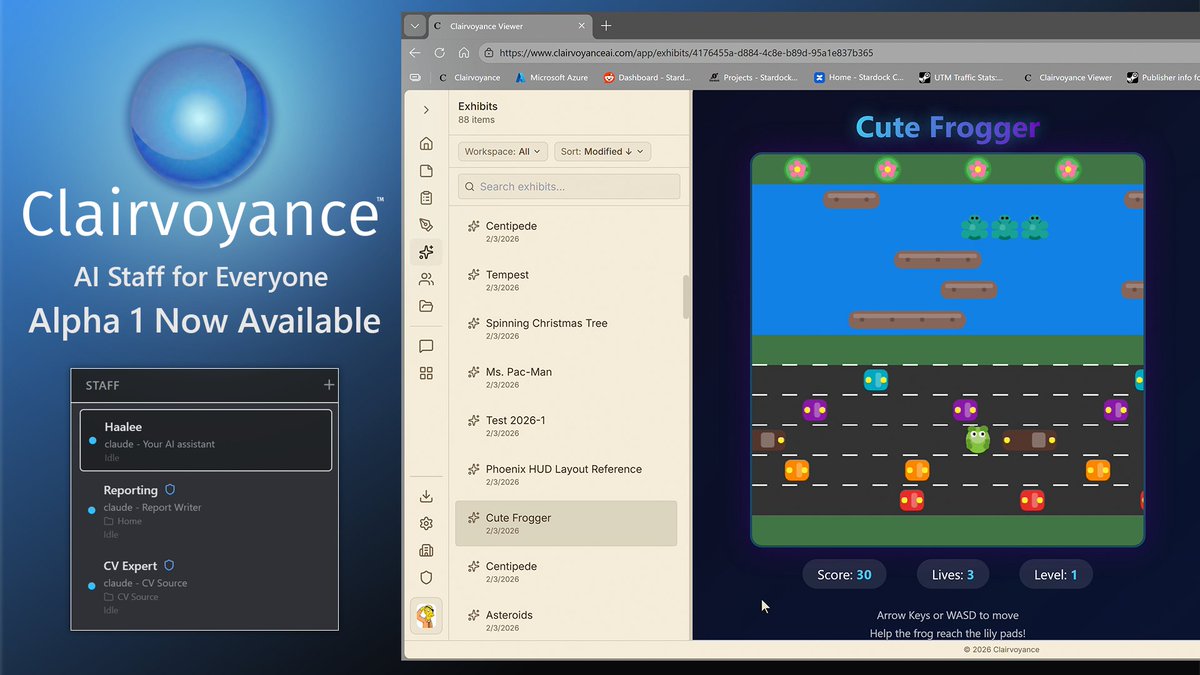Image resolution: width=1200 pixels, height=675 pixels.
Task: Open the Asteroids exhibit
Action: 566,620
